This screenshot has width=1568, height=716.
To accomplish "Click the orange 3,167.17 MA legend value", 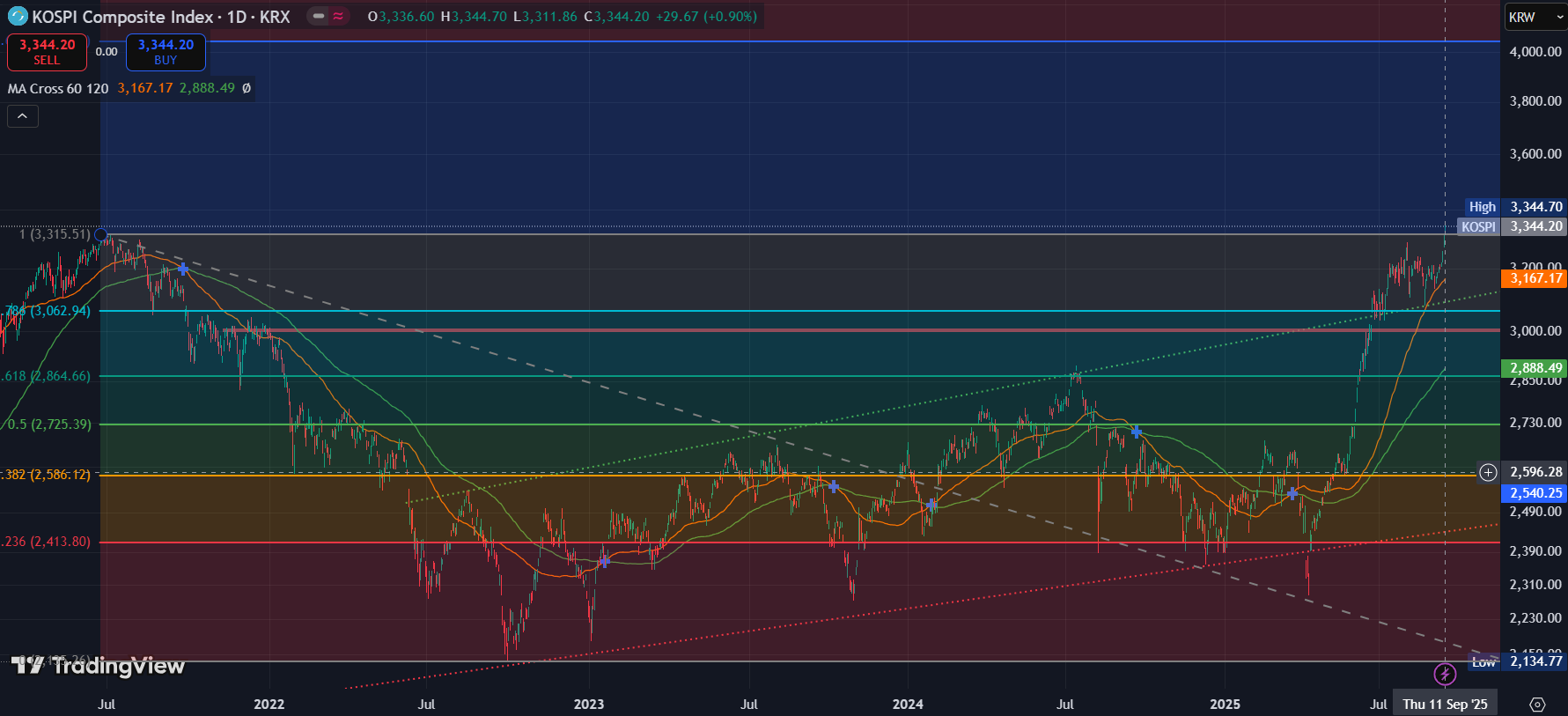I will click(x=145, y=88).
